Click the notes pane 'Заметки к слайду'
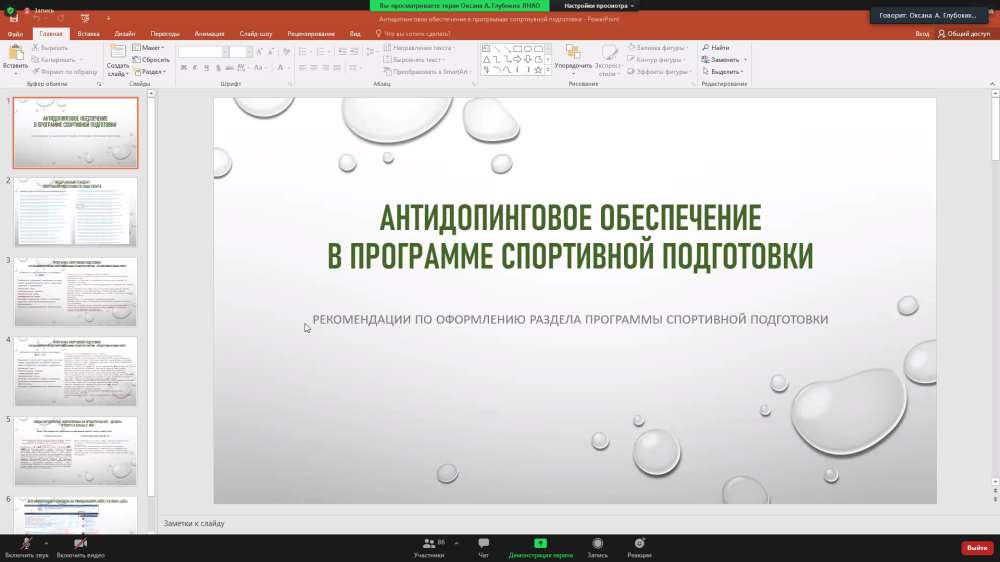This screenshot has width=1000, height=562. coord(194,523)
